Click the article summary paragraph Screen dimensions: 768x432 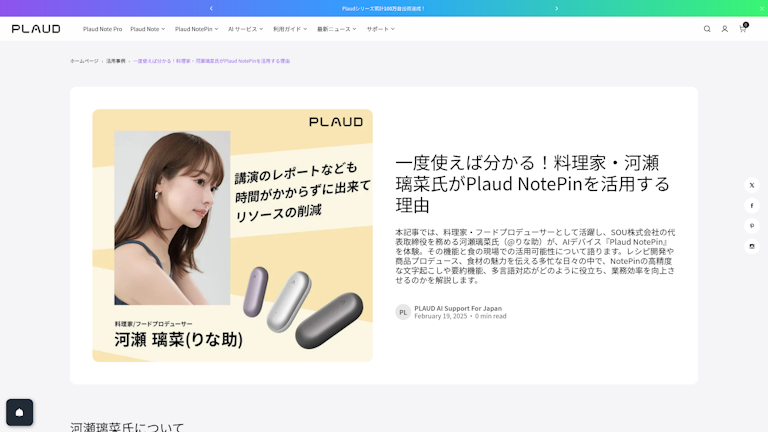tap(535, 256)
